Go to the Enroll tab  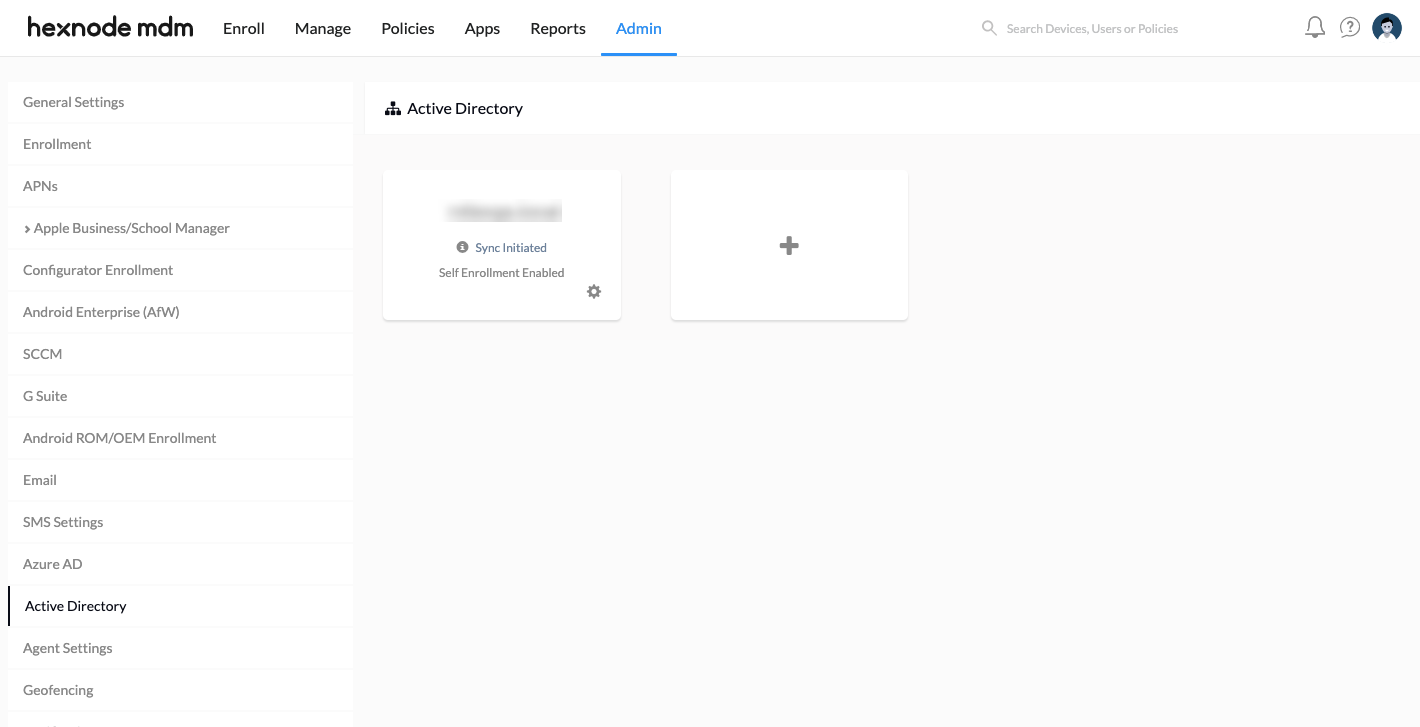pyautogui.click(x=244, y=28)
